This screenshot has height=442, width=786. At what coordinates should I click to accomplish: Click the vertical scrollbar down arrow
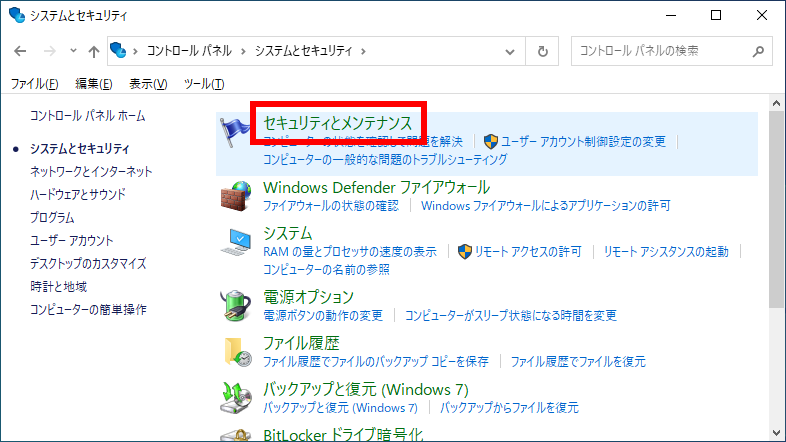pyautogui.click(x=777, y=433)
